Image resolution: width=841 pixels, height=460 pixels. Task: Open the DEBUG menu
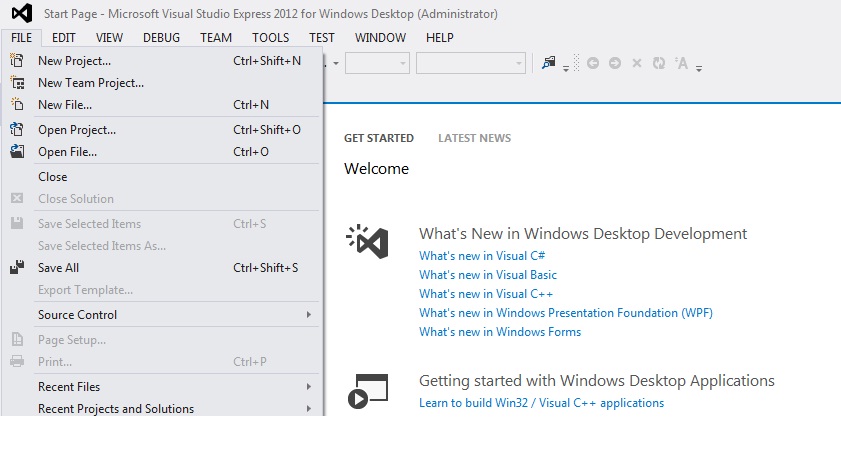[x=161, y=38]
